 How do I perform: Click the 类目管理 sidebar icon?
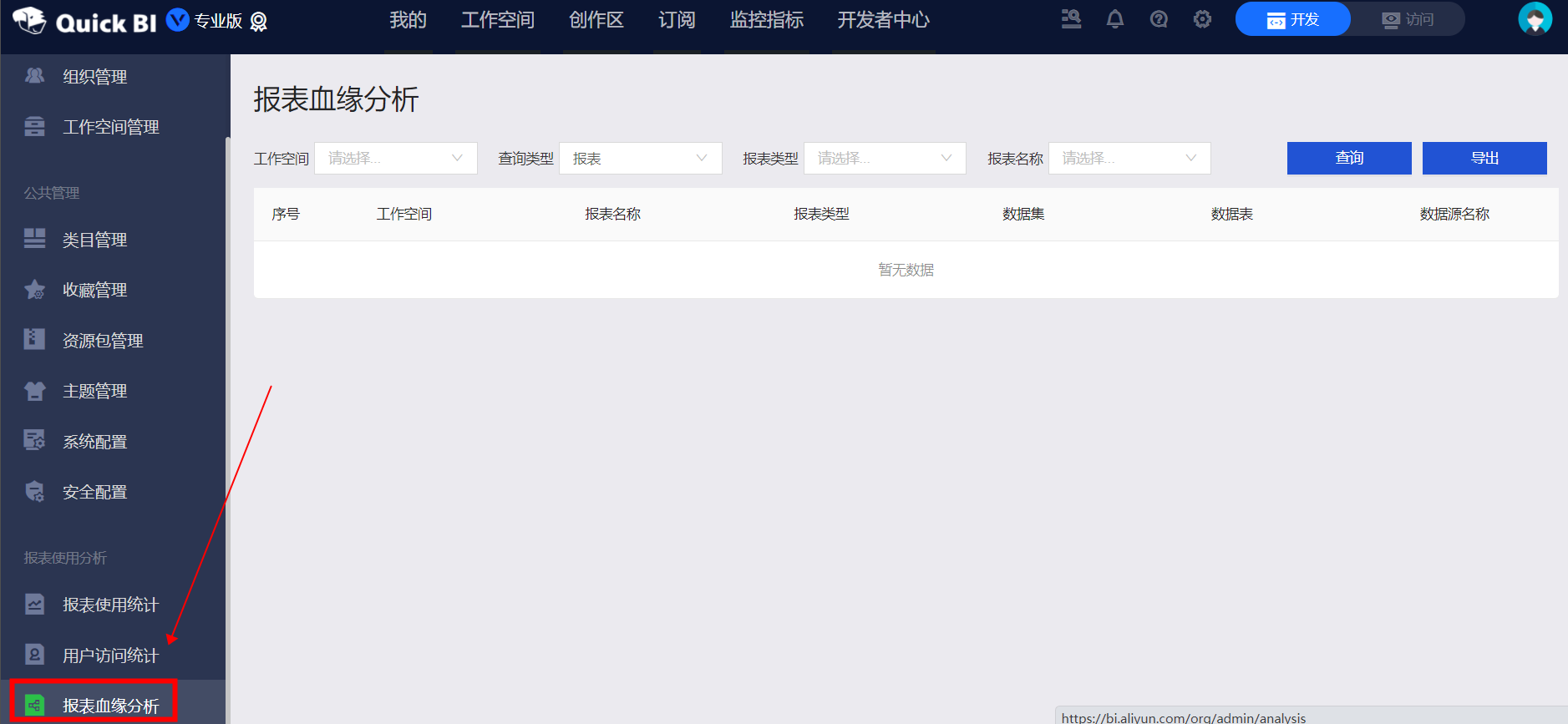[x=34, y=239]
